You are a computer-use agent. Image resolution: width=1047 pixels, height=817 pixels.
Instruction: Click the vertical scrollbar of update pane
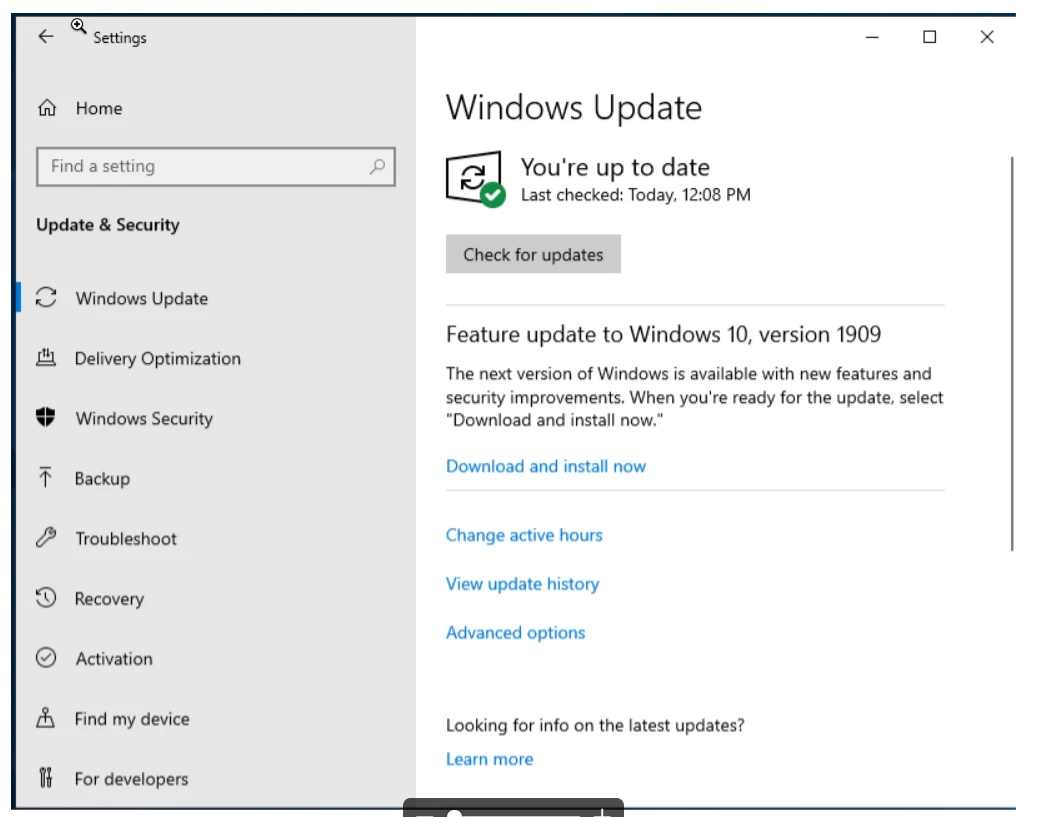click(x=1012, y=354)
